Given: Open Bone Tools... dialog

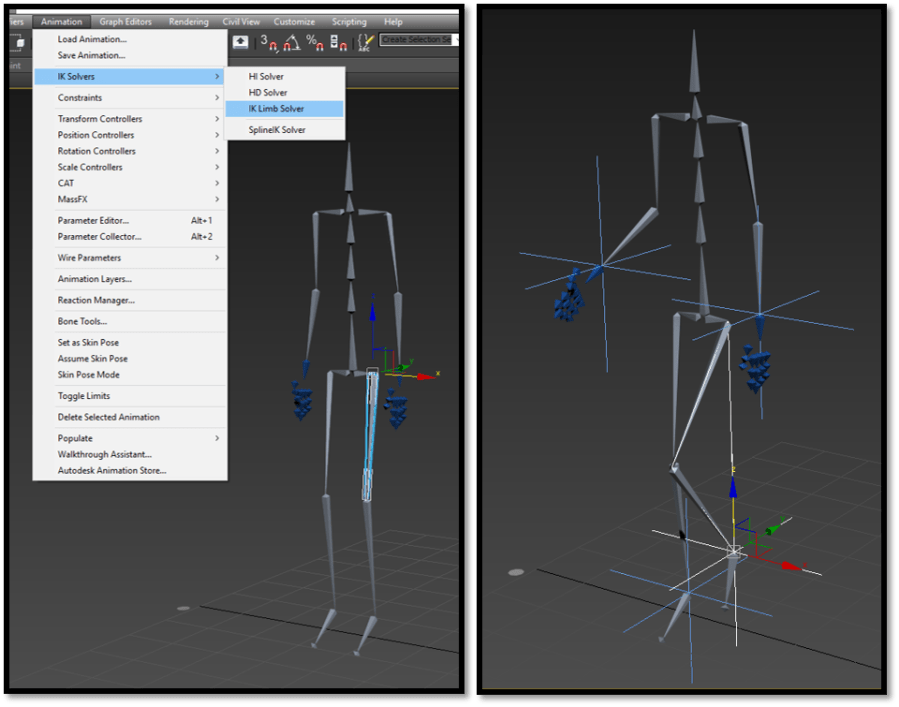Looking at the screenshot, I should [82, 322].
